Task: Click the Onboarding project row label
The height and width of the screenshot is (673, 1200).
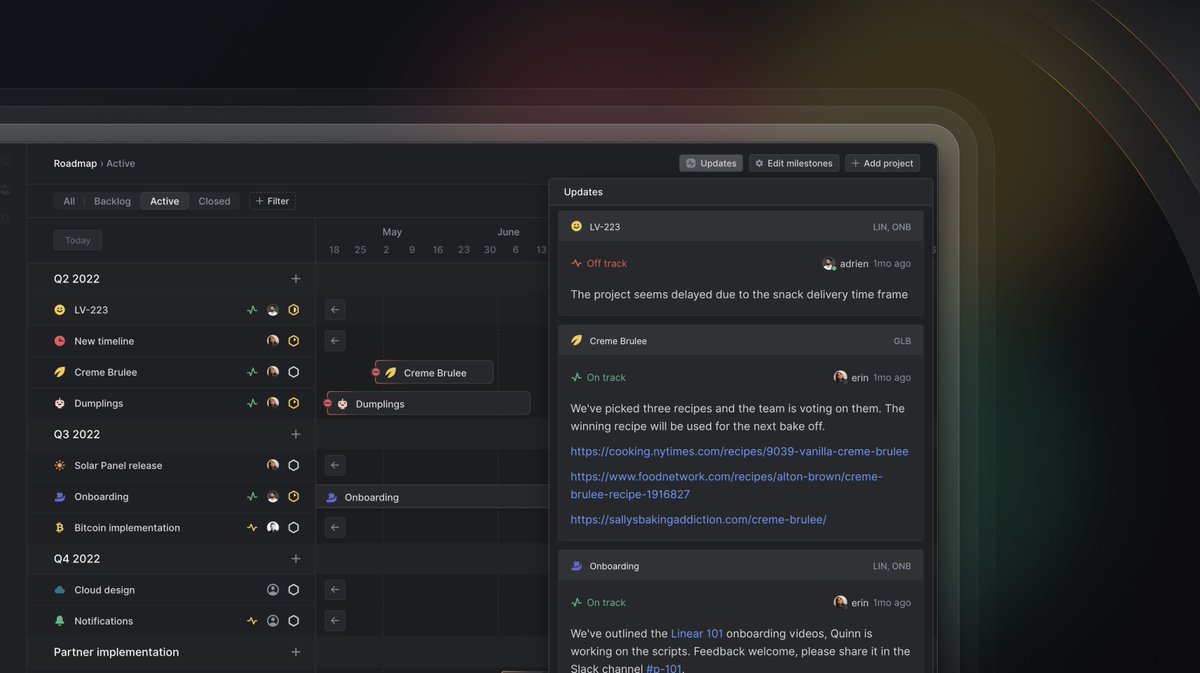Action: click(101, 497)
